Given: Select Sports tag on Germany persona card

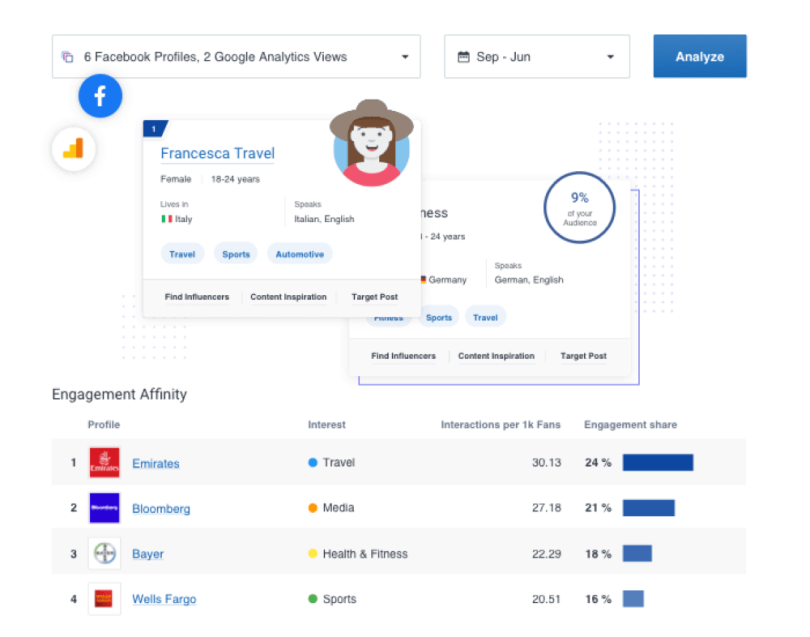Looking at the screenshot, I should (439, 317).
